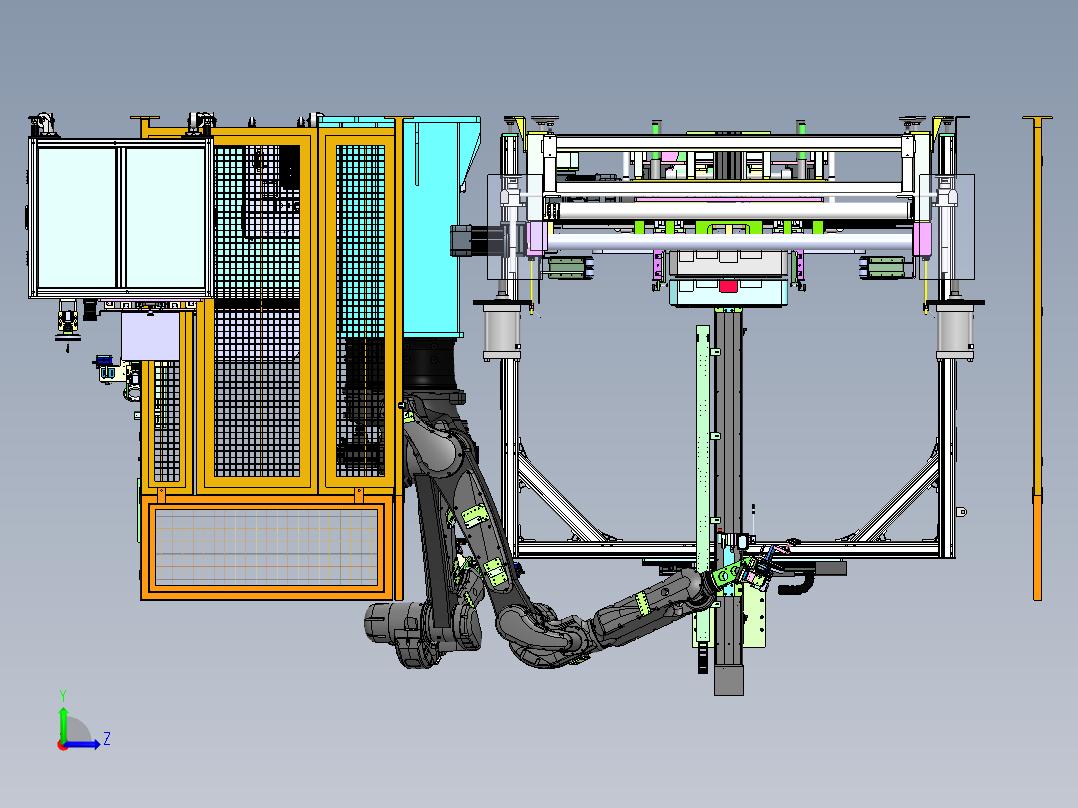Select the black servo motor beside the cyan cabinet

pyautogui.click(x=477, y=241)
